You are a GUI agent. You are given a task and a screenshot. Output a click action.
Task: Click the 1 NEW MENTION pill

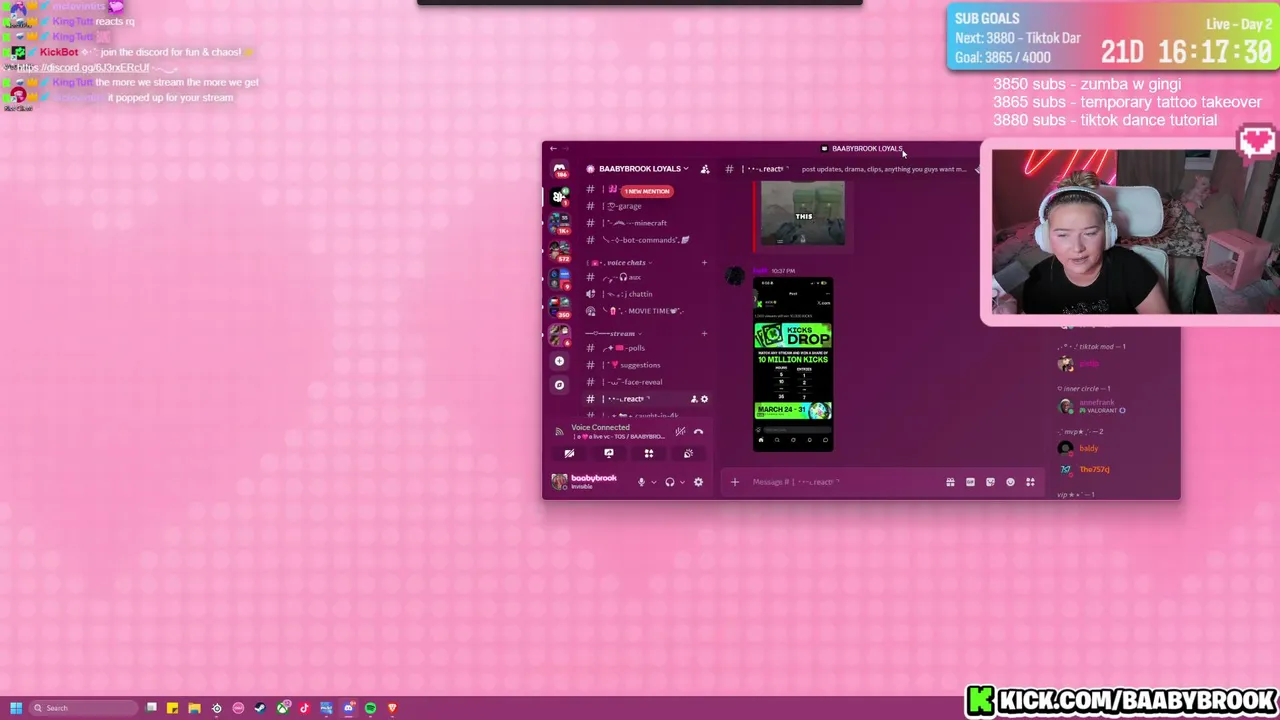click(646, 191)
